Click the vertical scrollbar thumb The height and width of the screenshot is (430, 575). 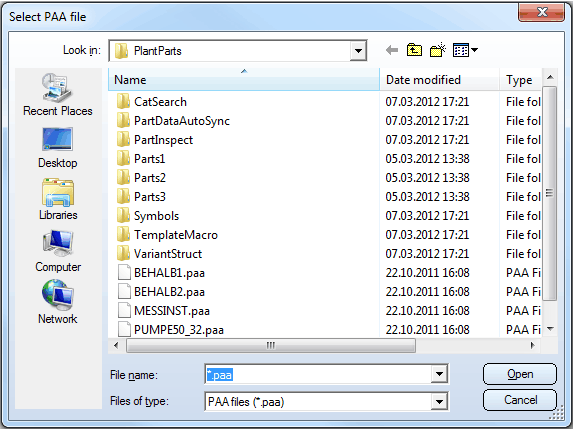tap(549, 193)
